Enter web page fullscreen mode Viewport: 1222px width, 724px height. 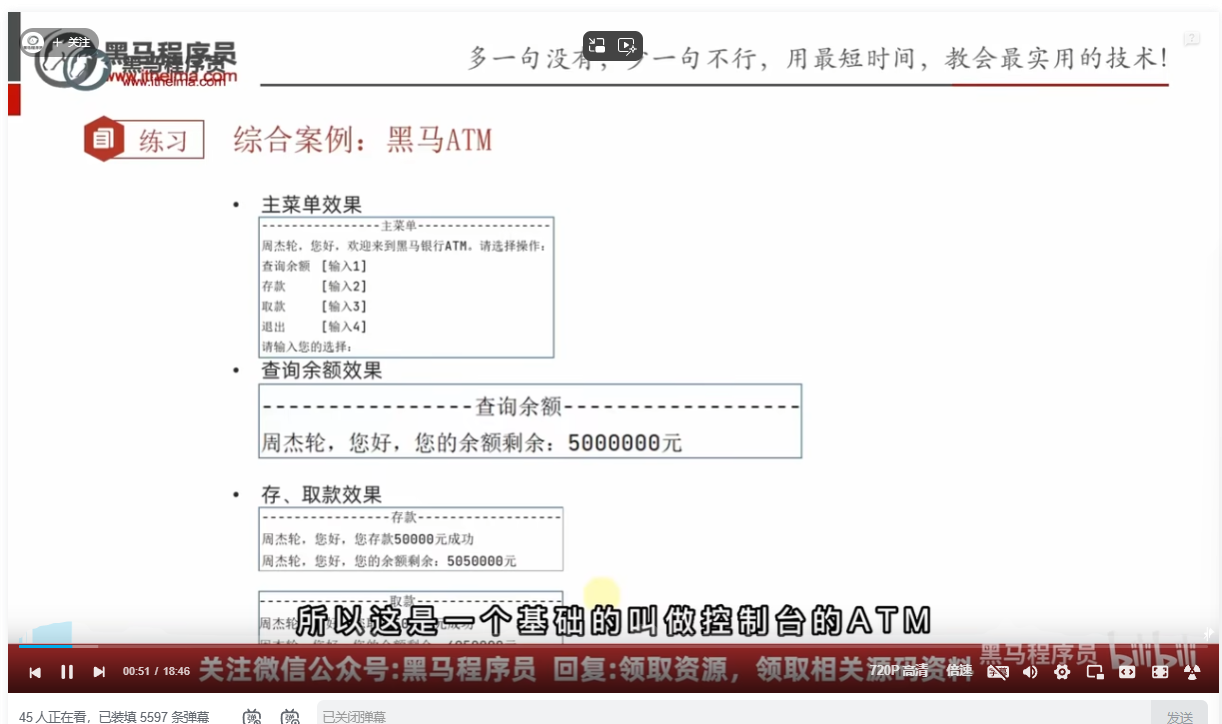[x=1160, y=672]
